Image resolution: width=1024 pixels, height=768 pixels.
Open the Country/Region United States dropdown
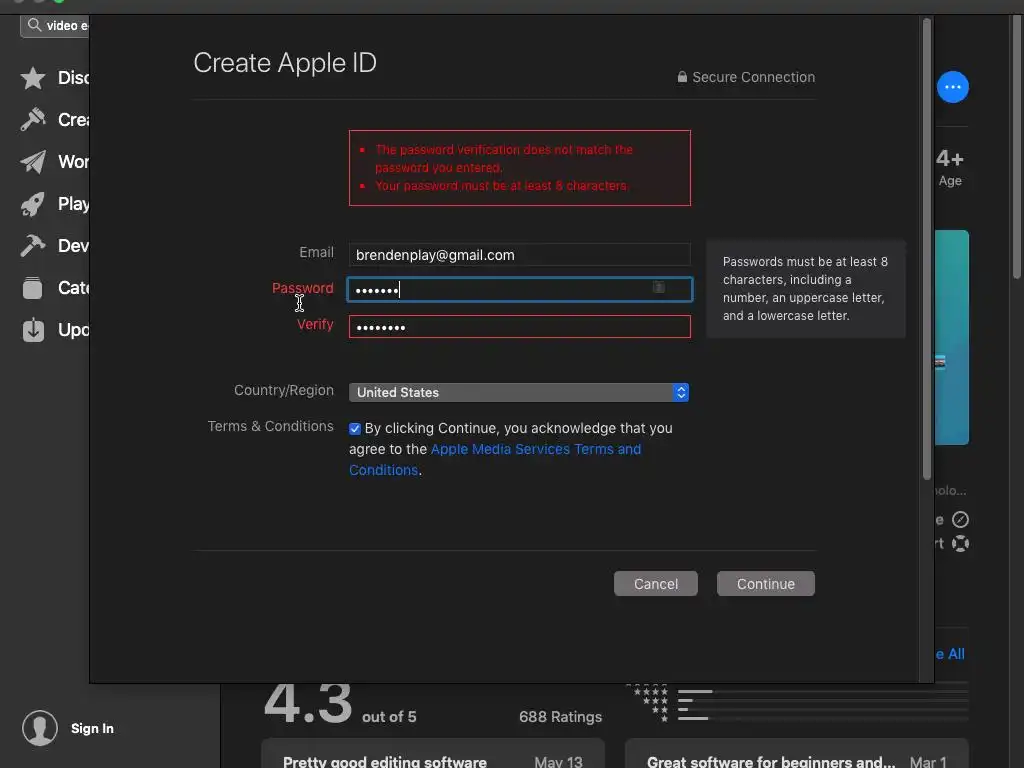point(519,392)
